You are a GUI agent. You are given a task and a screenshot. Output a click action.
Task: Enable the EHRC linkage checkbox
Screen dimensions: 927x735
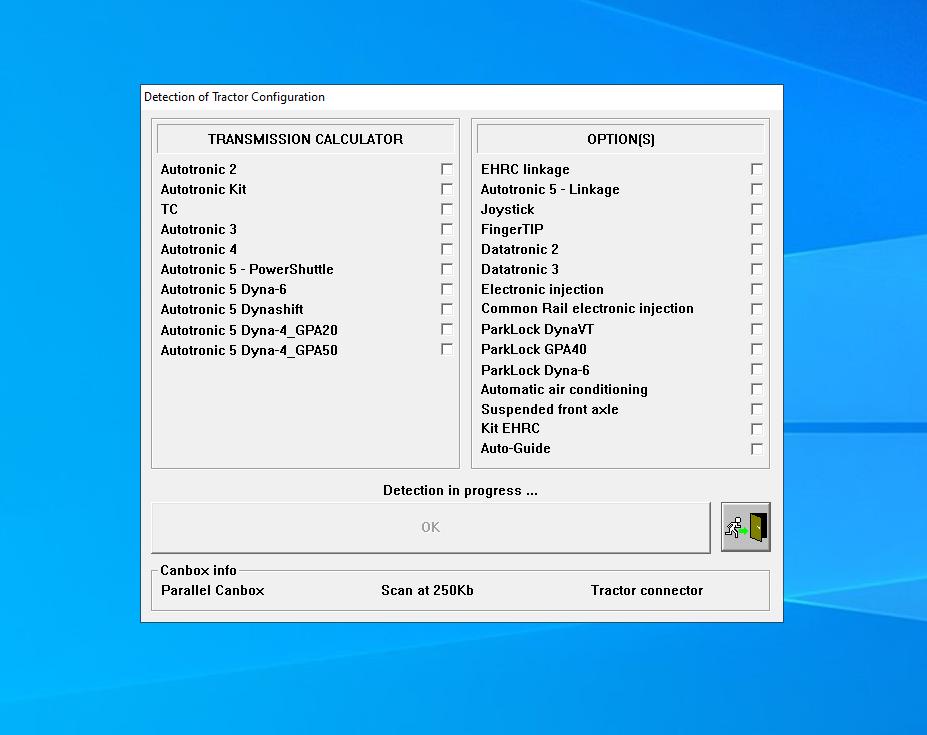click(x=757, y=169)
